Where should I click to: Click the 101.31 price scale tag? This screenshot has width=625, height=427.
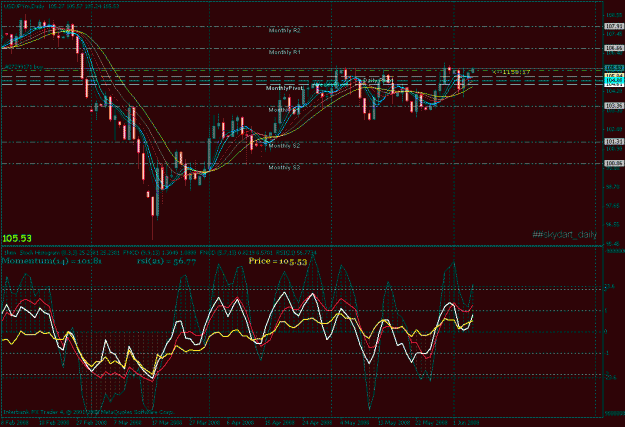[x=614, y=142]
